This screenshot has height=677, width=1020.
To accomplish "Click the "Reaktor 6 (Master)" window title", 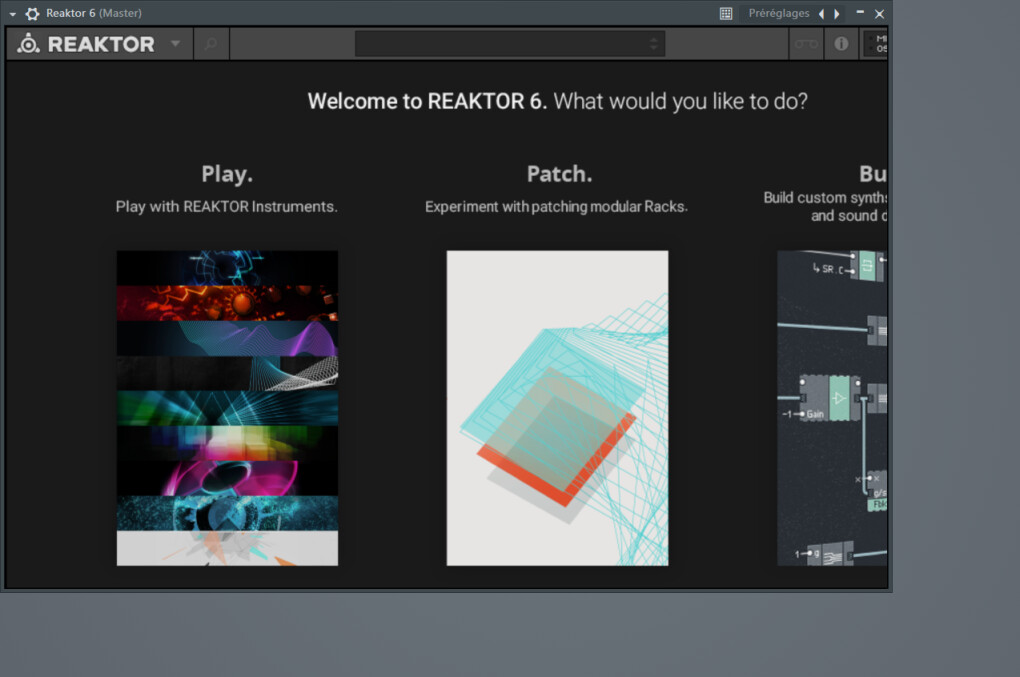I will (x=94, y=13).
